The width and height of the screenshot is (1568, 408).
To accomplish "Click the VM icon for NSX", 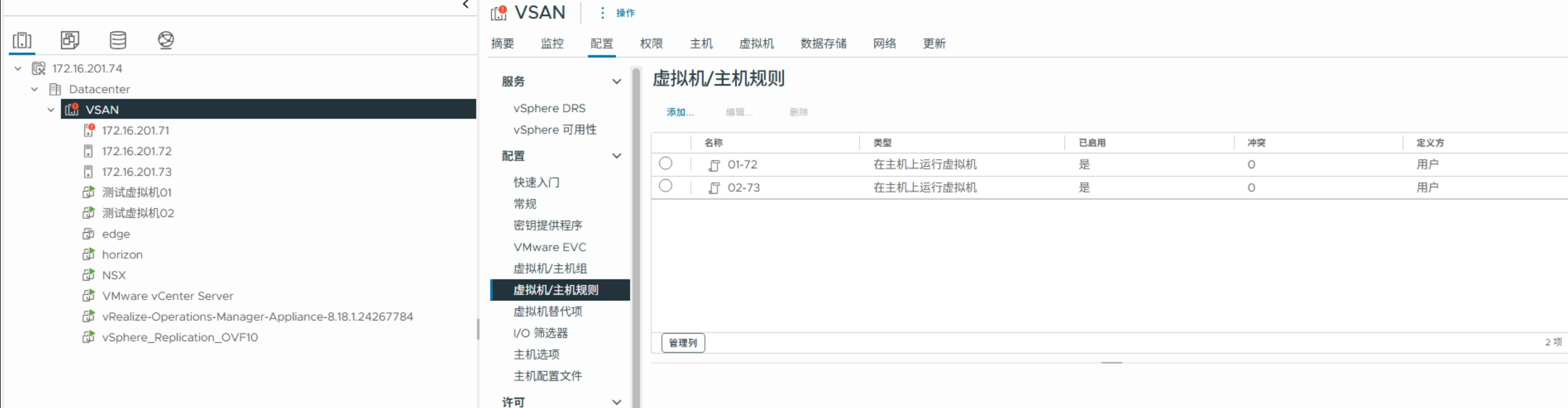I will tap(89, 275).
